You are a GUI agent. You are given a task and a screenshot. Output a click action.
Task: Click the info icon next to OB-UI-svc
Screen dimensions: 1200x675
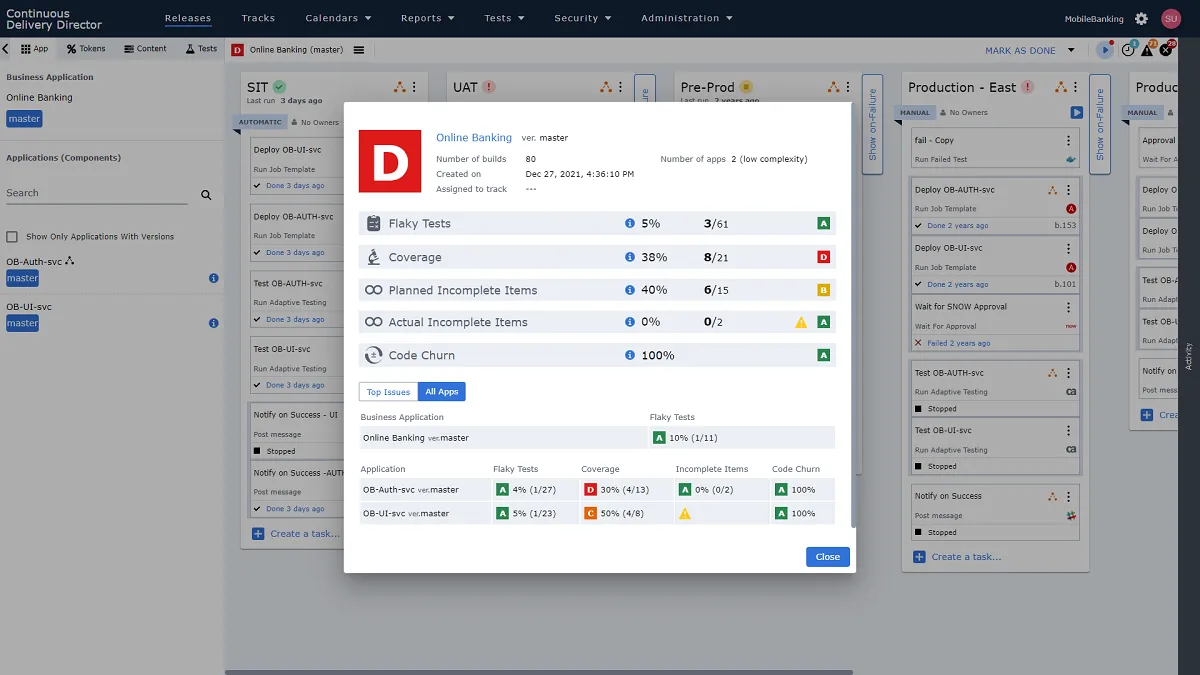213,323
